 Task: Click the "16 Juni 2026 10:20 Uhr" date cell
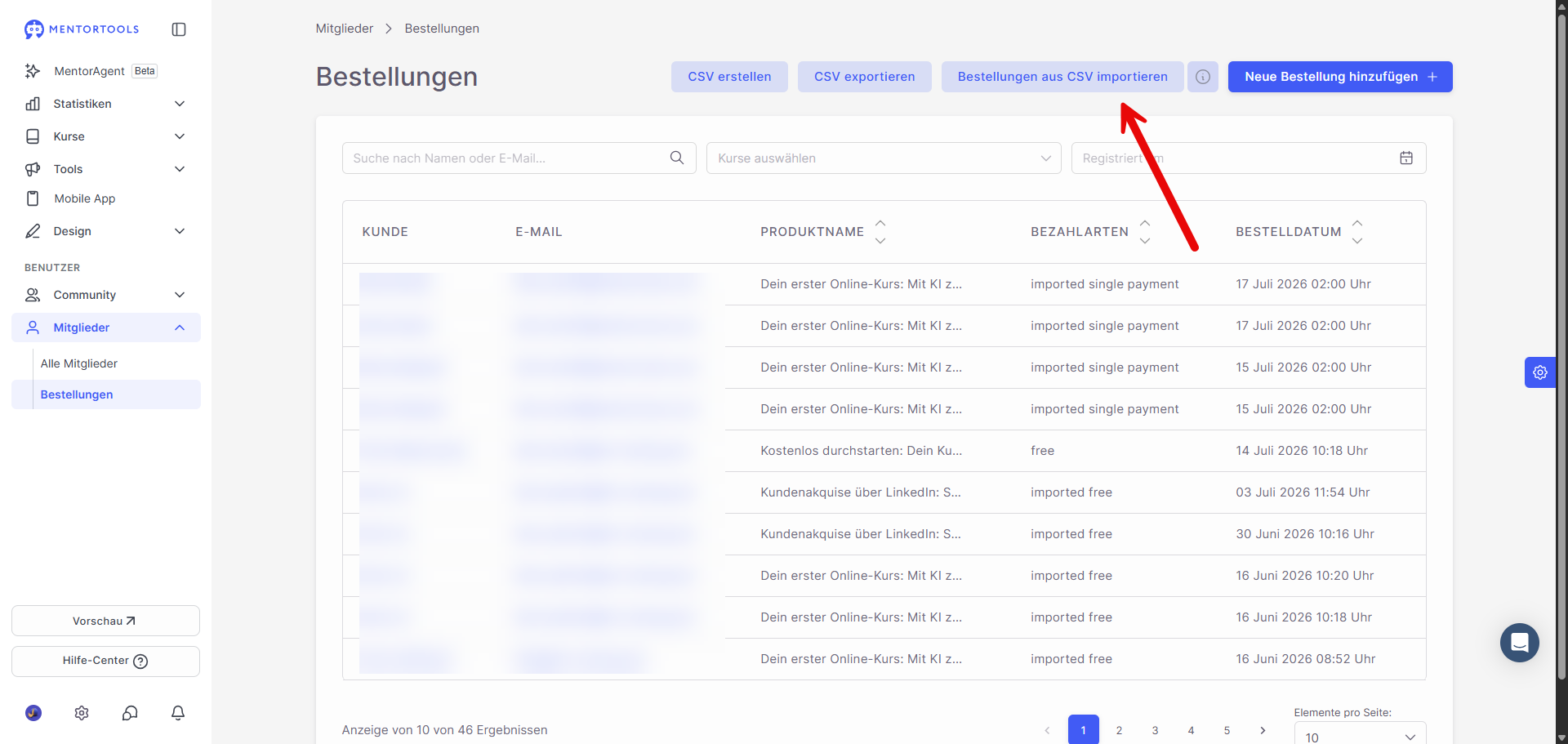click(x=1305, y=576)
